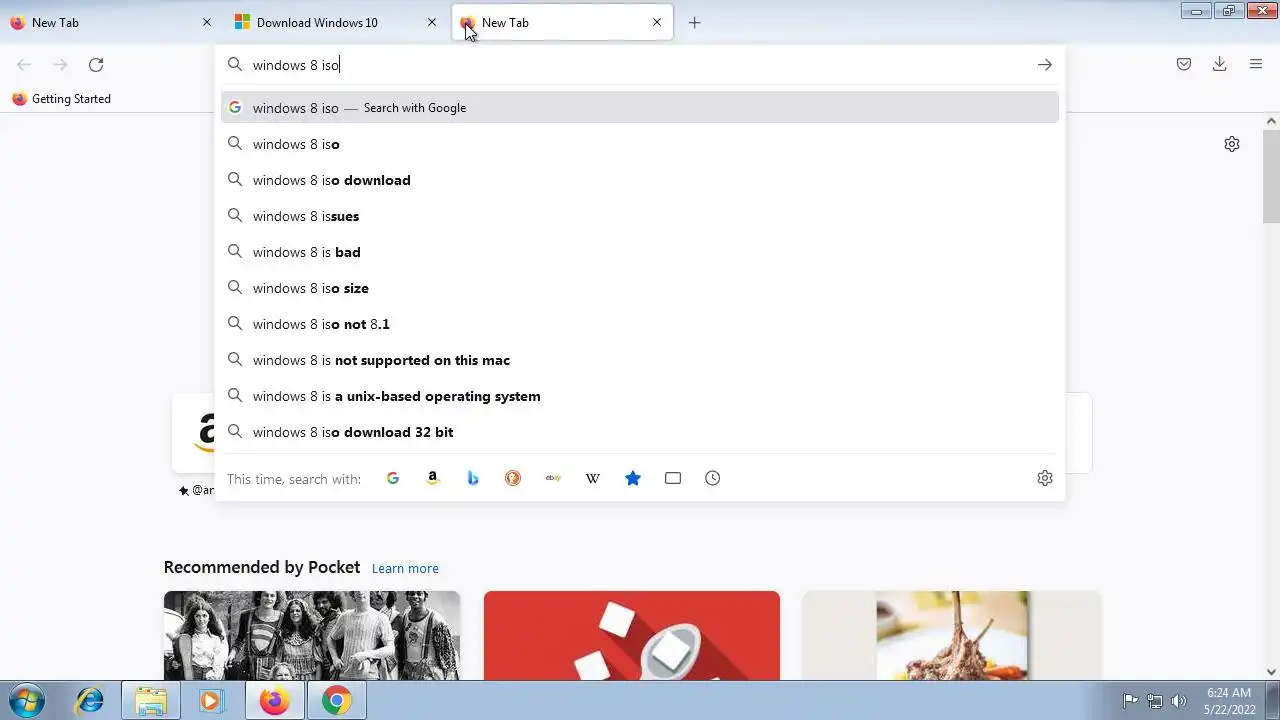Search this time with eBay icon
1280x720 pixels.
coord(553,478)
